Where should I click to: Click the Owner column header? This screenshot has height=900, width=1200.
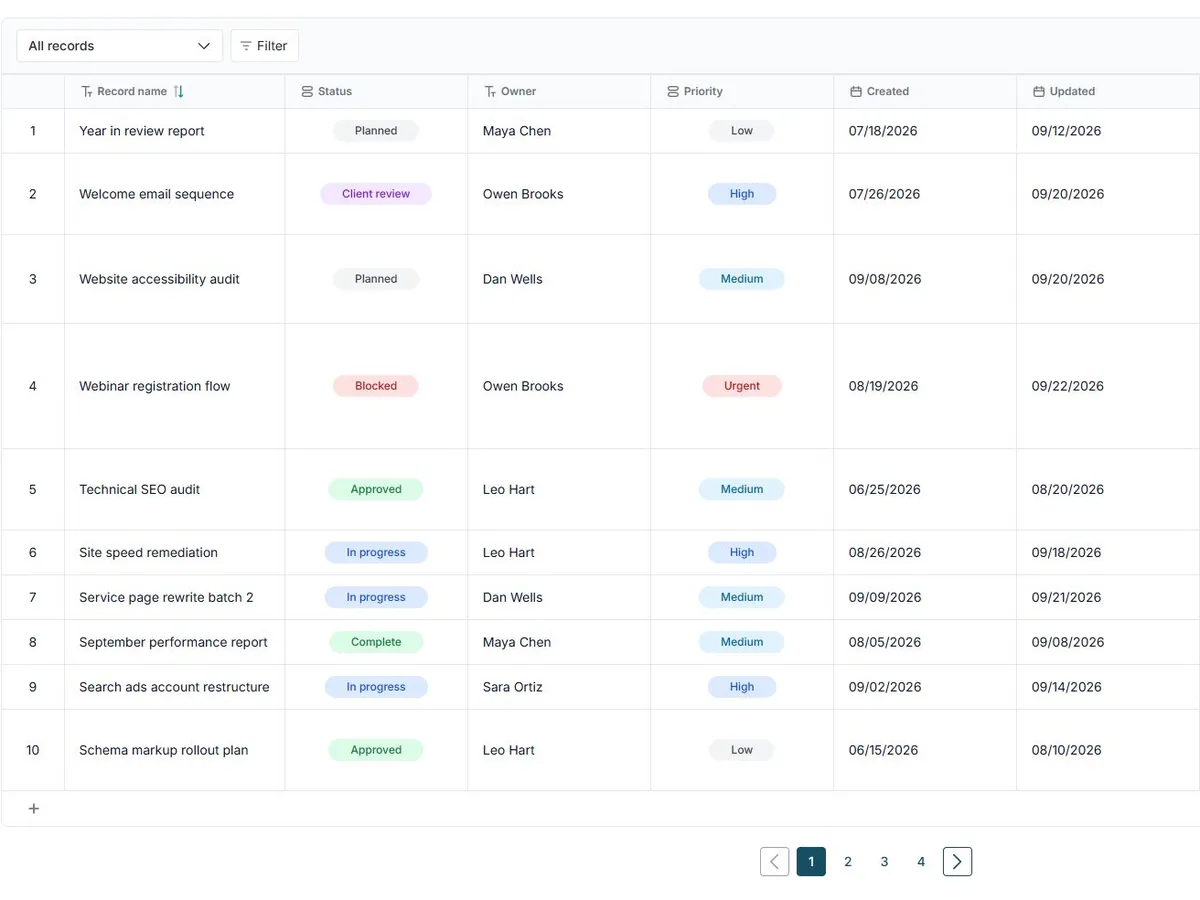tap(559, 91)
